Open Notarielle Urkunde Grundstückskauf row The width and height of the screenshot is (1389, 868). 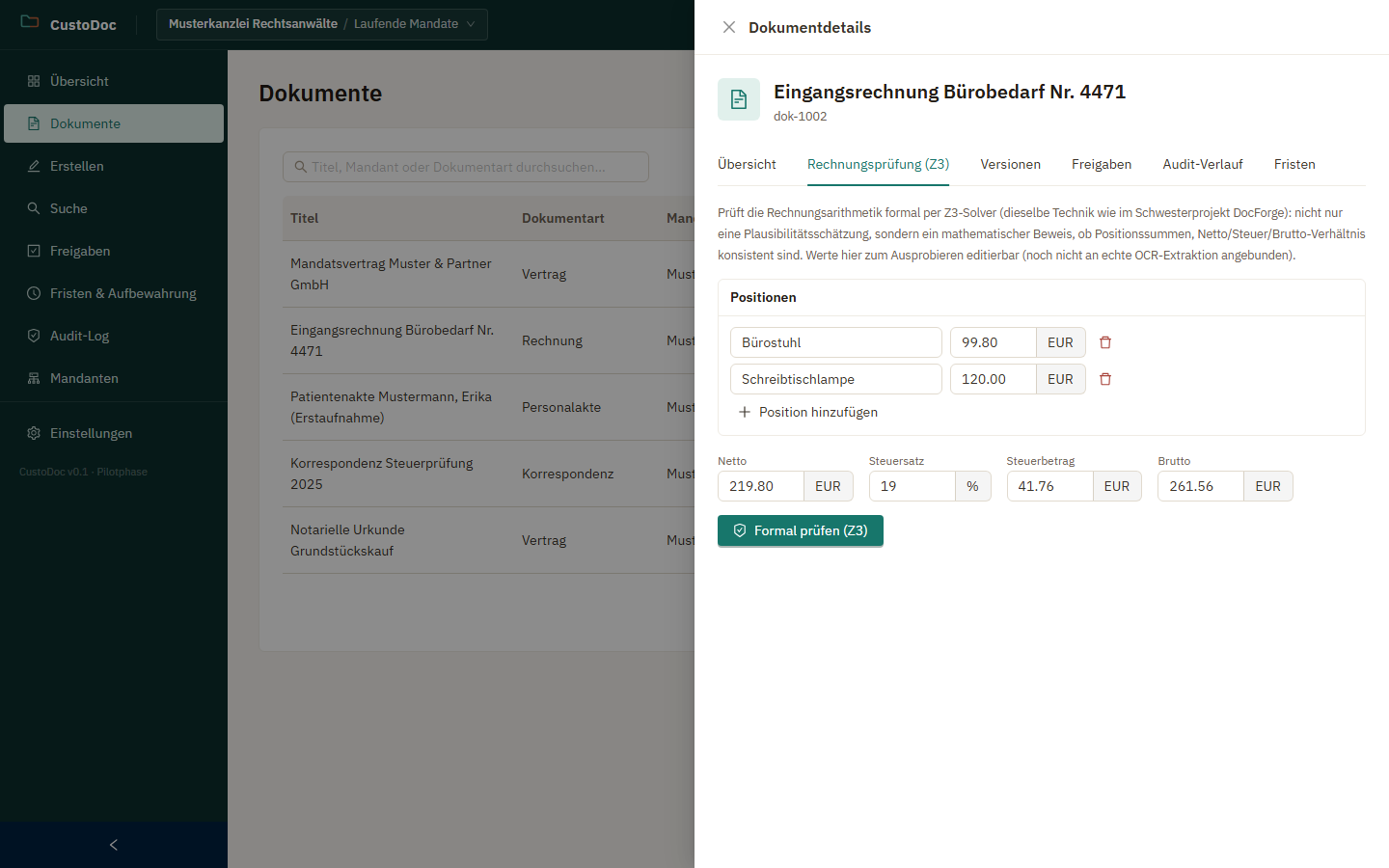488,540
